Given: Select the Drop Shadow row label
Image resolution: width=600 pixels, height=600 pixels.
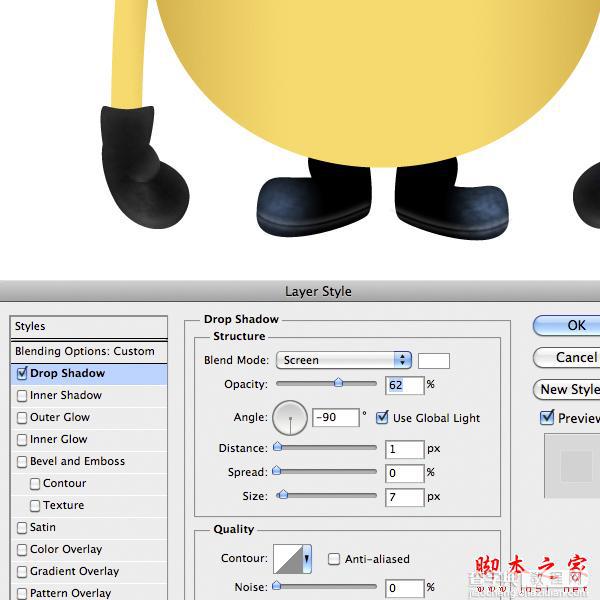Looking at the screenshot, I should (x=67, y=373).
